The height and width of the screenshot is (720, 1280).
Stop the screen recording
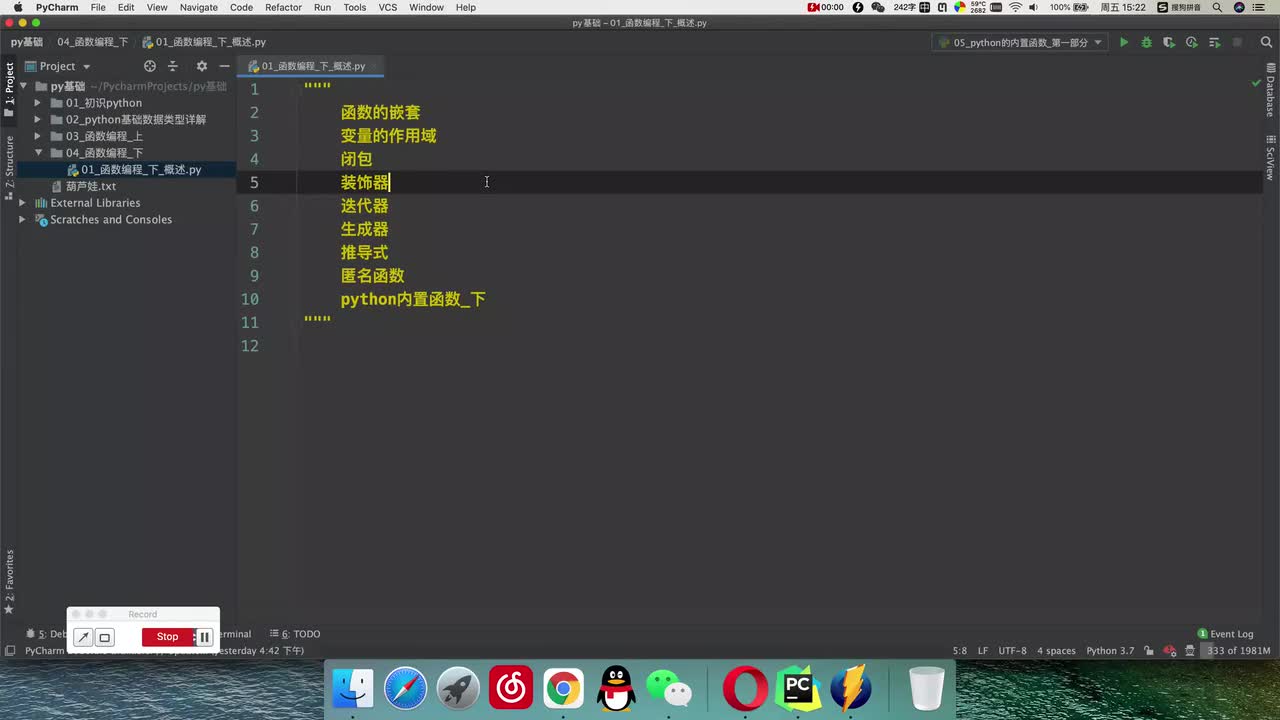pos(167,637)
